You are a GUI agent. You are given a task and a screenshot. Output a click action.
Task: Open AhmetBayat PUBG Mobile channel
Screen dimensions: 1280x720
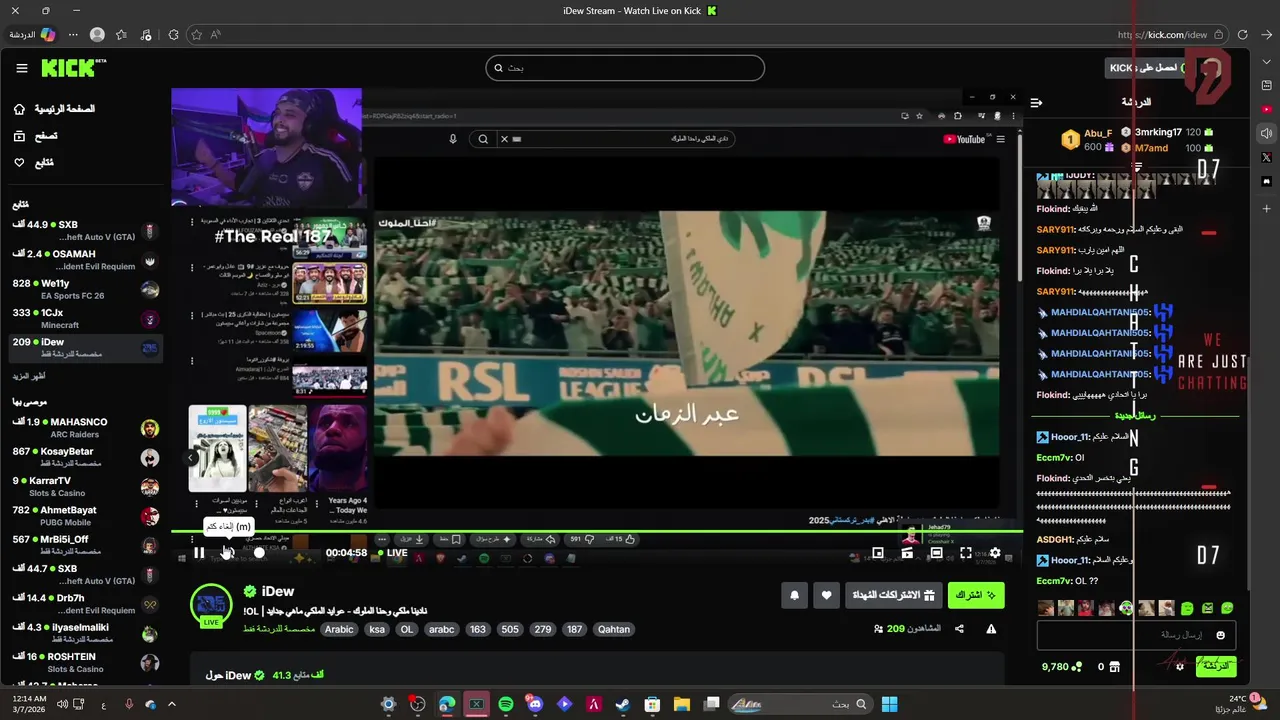[85, 516]
